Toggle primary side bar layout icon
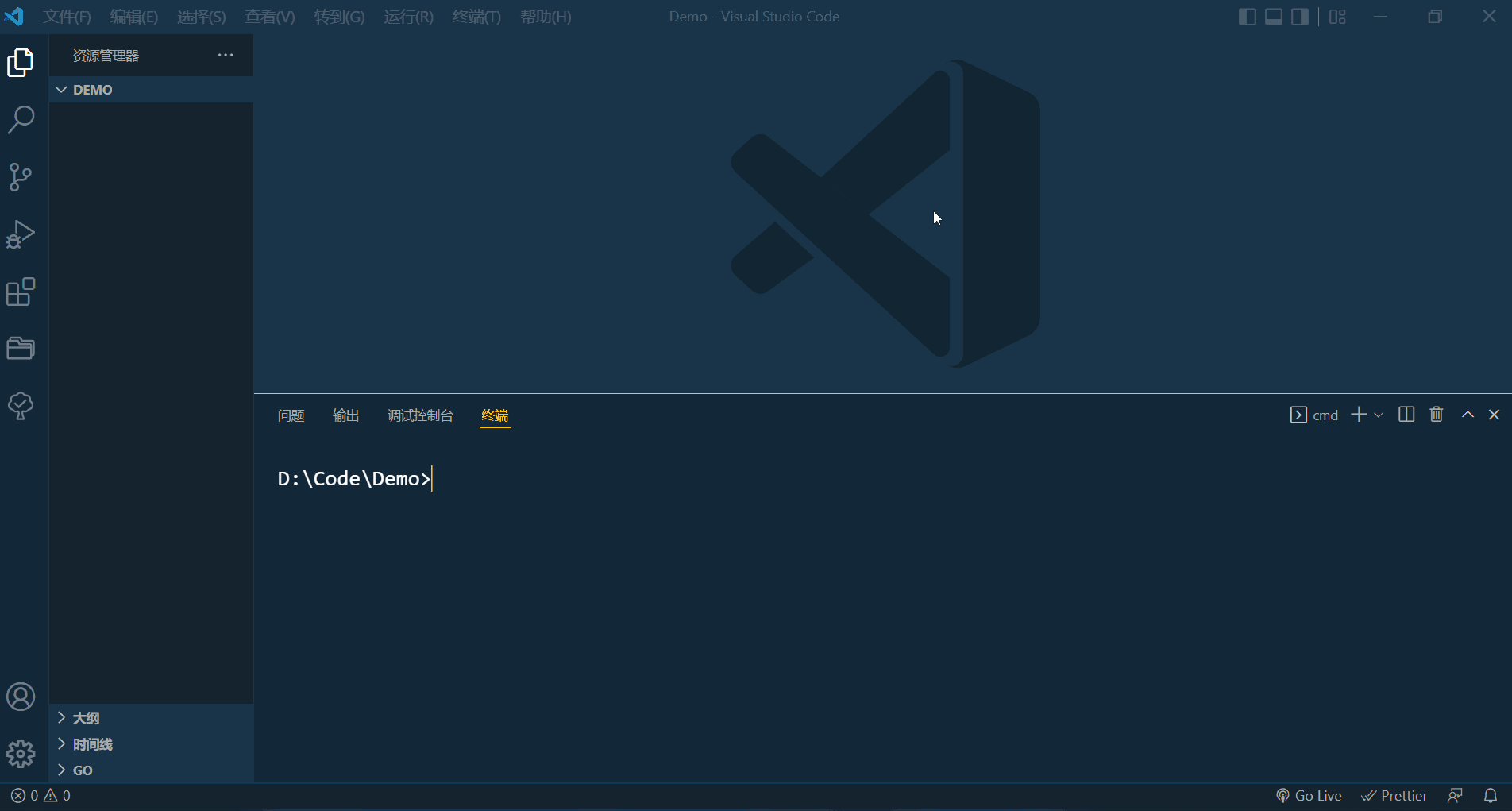Screen dimensions: 1512x811 (1247, 17)
